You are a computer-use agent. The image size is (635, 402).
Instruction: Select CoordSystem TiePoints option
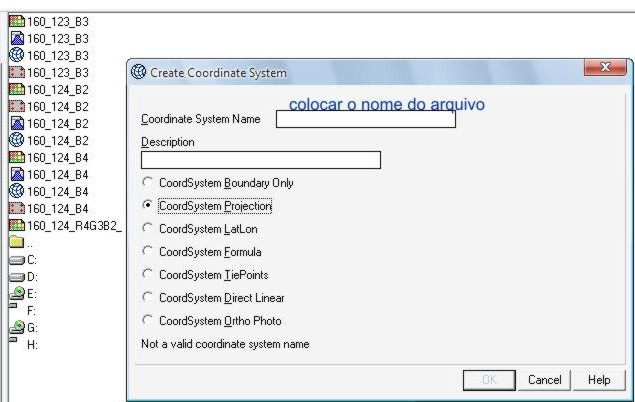[x=149, y=275]
